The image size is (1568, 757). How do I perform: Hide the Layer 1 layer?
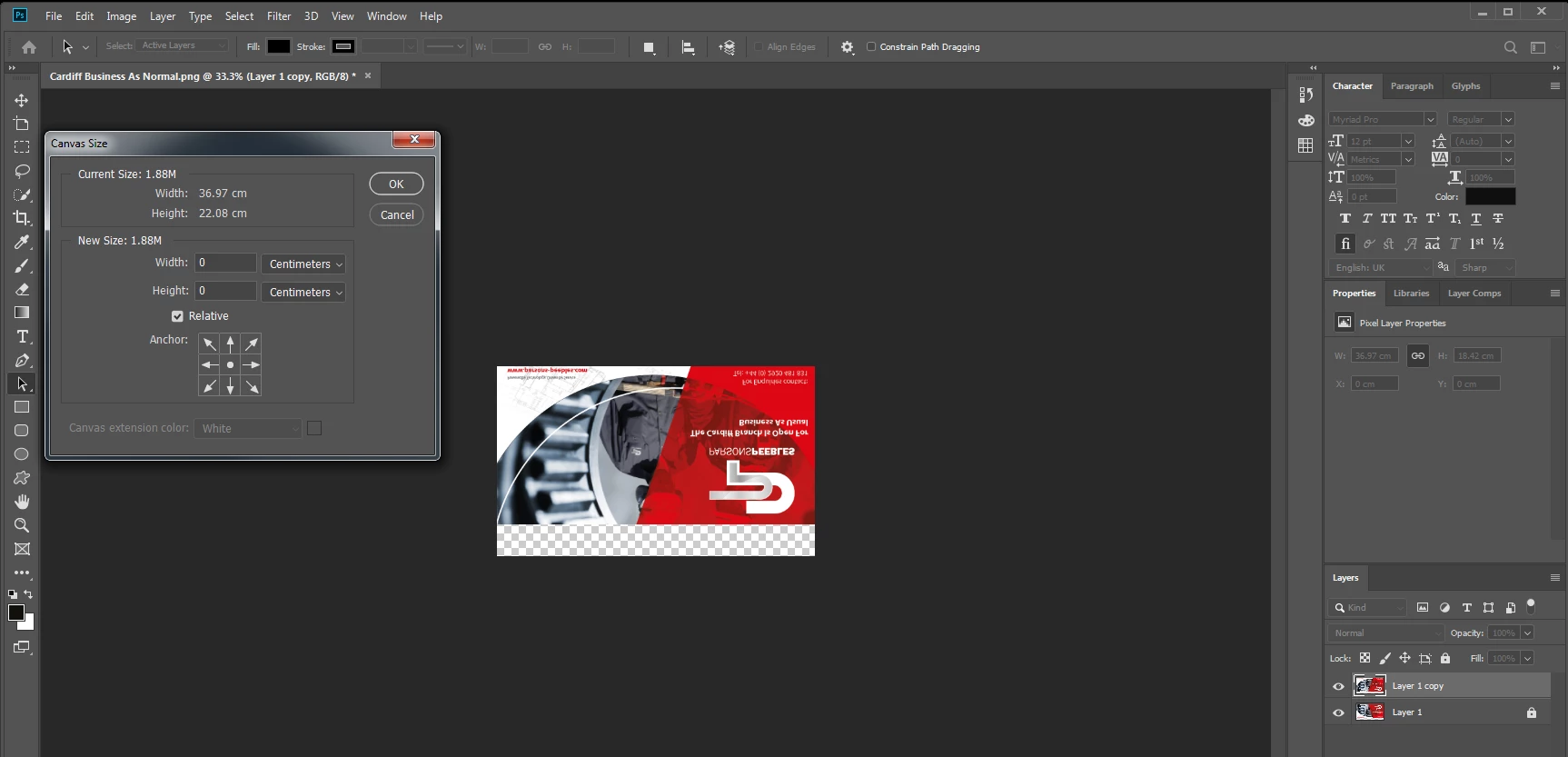[x=1338, y=712]
